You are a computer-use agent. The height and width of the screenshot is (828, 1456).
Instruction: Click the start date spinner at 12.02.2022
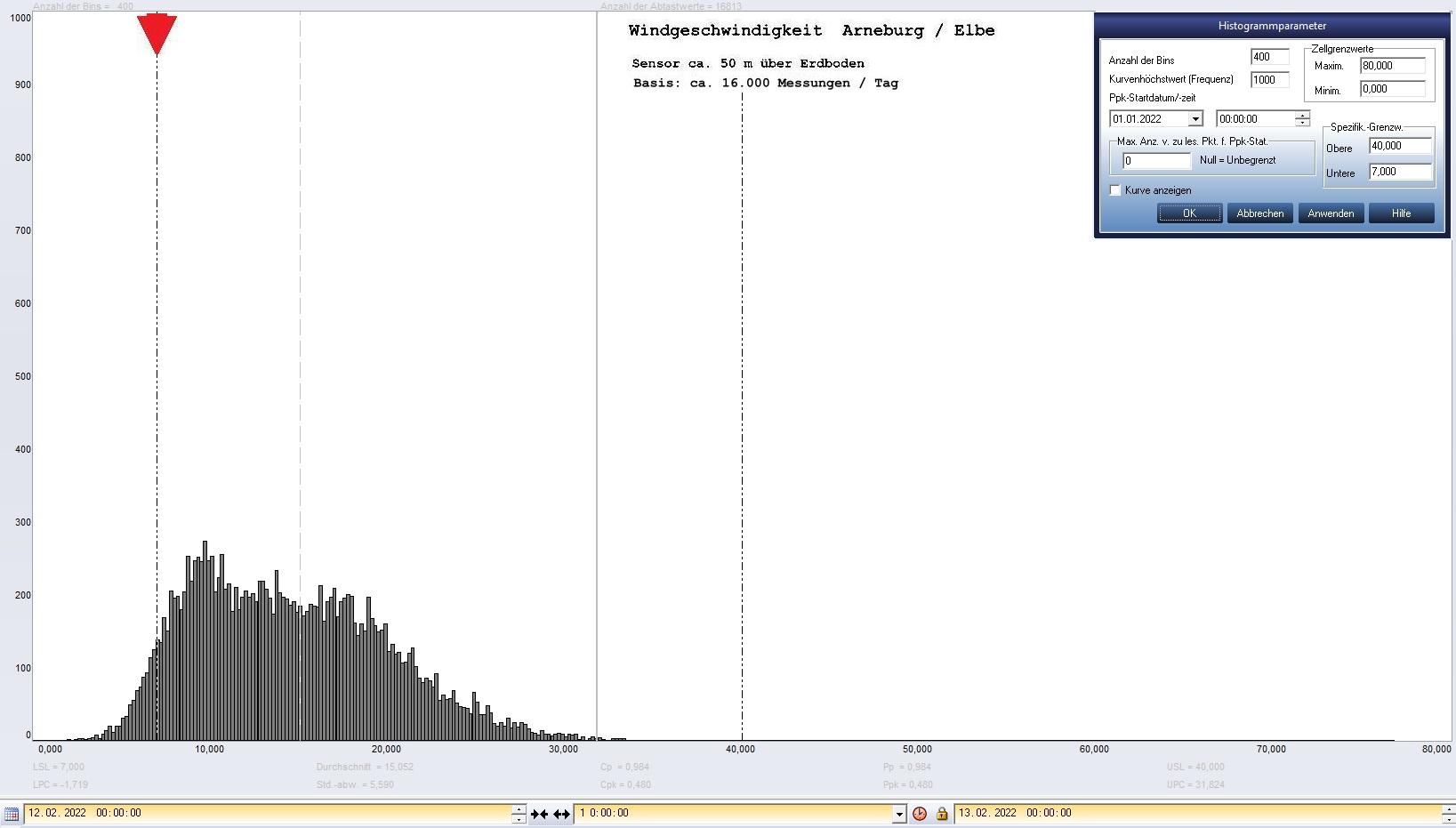click(x=519, y=814)
